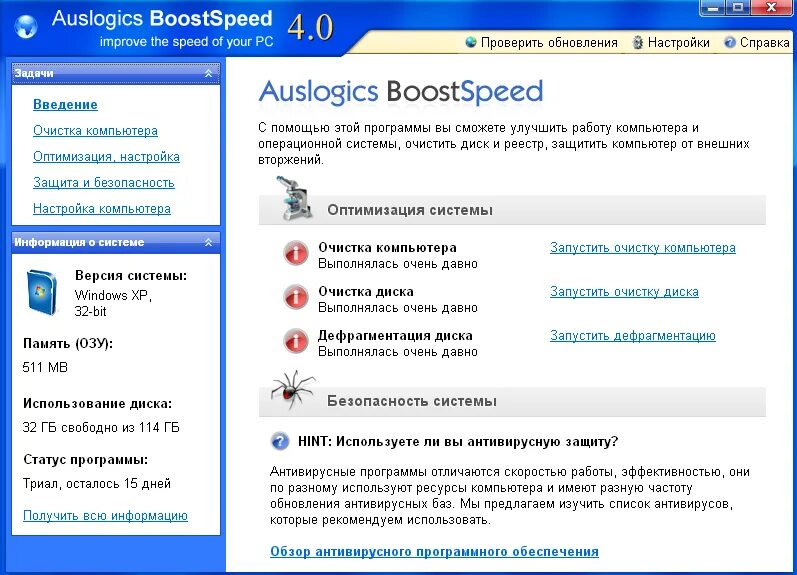Viewport: 797px width, 575px height.
Task: Collapse the Информация о системе panel chevron
Action: tap(208, 243)
